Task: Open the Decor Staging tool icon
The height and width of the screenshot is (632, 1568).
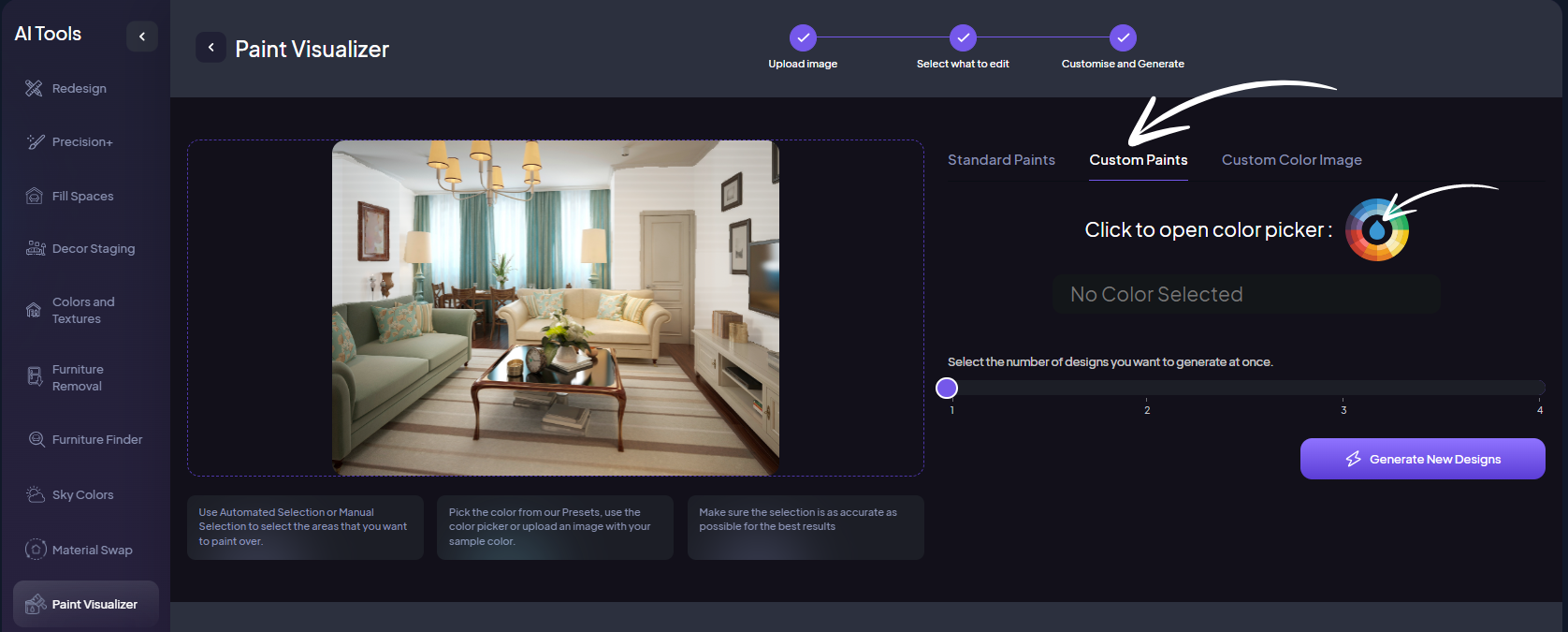Action: point(36,248)
